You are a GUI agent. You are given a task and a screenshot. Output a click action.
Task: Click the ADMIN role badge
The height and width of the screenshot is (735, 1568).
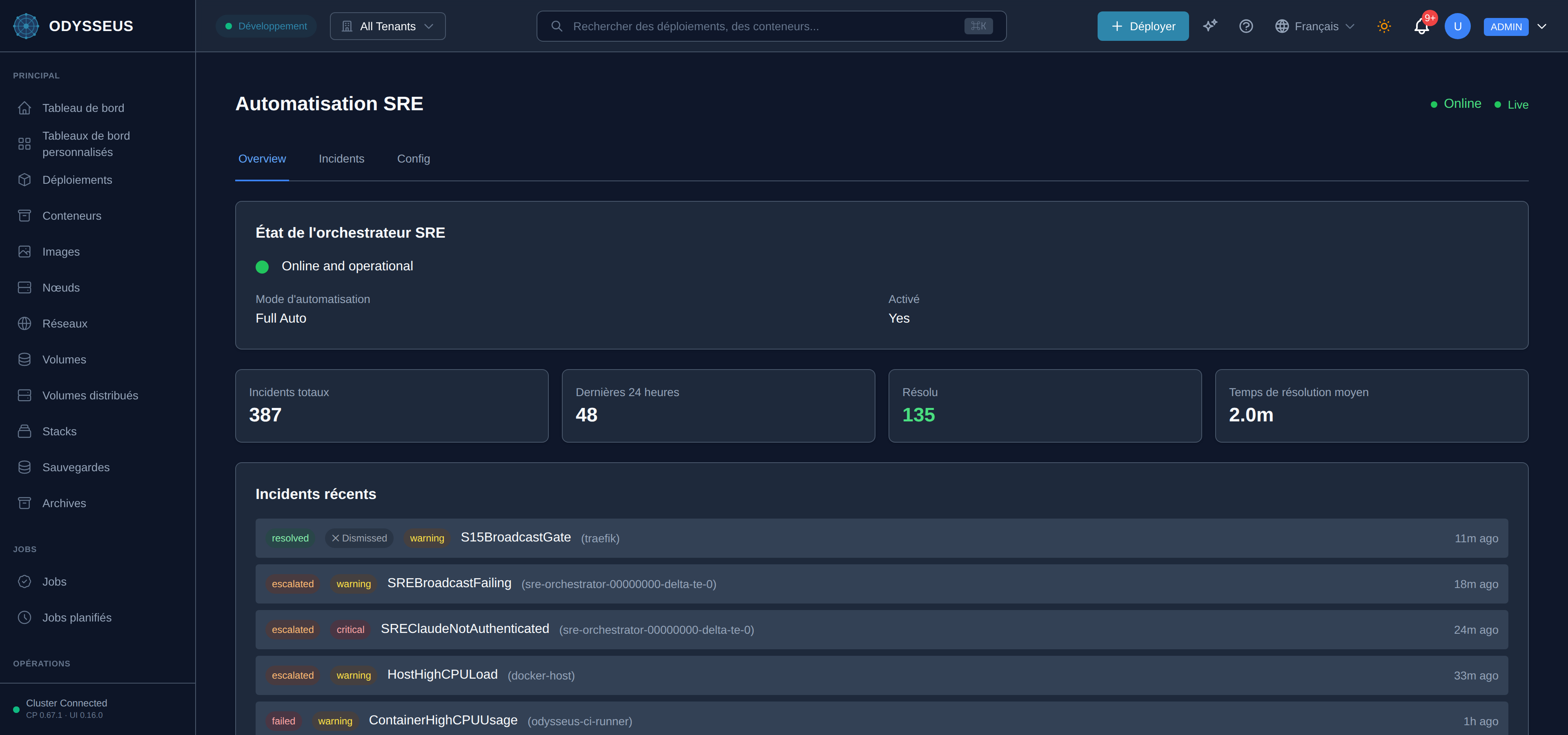pyautogui.click(x=1506, y=27)
